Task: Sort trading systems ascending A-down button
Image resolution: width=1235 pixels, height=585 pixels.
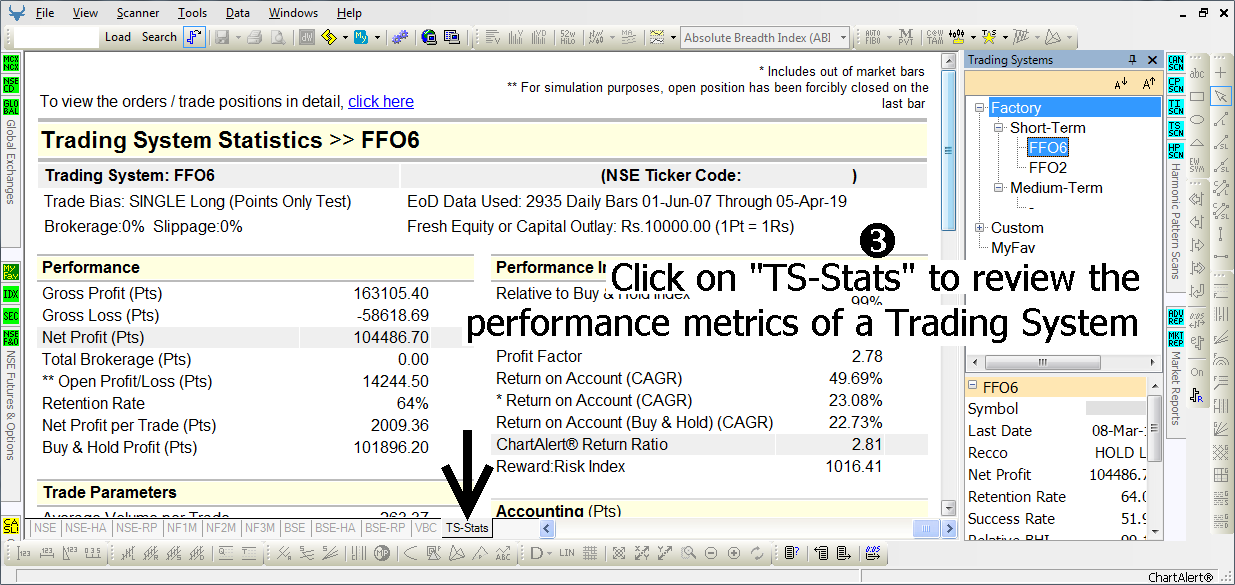Action: click(1120, 84)
